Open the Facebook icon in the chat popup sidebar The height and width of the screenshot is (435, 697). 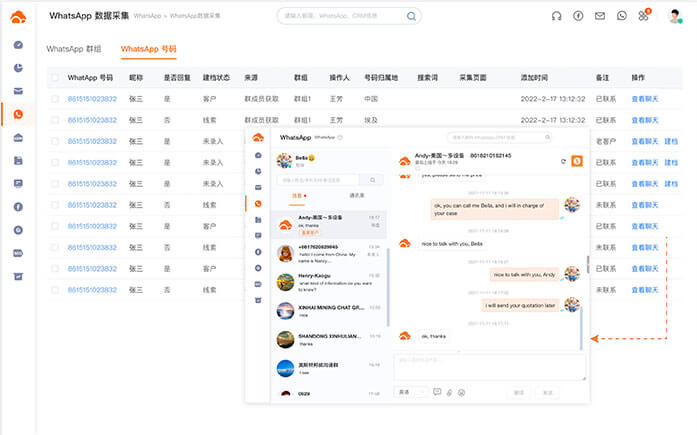pos(258,252)
